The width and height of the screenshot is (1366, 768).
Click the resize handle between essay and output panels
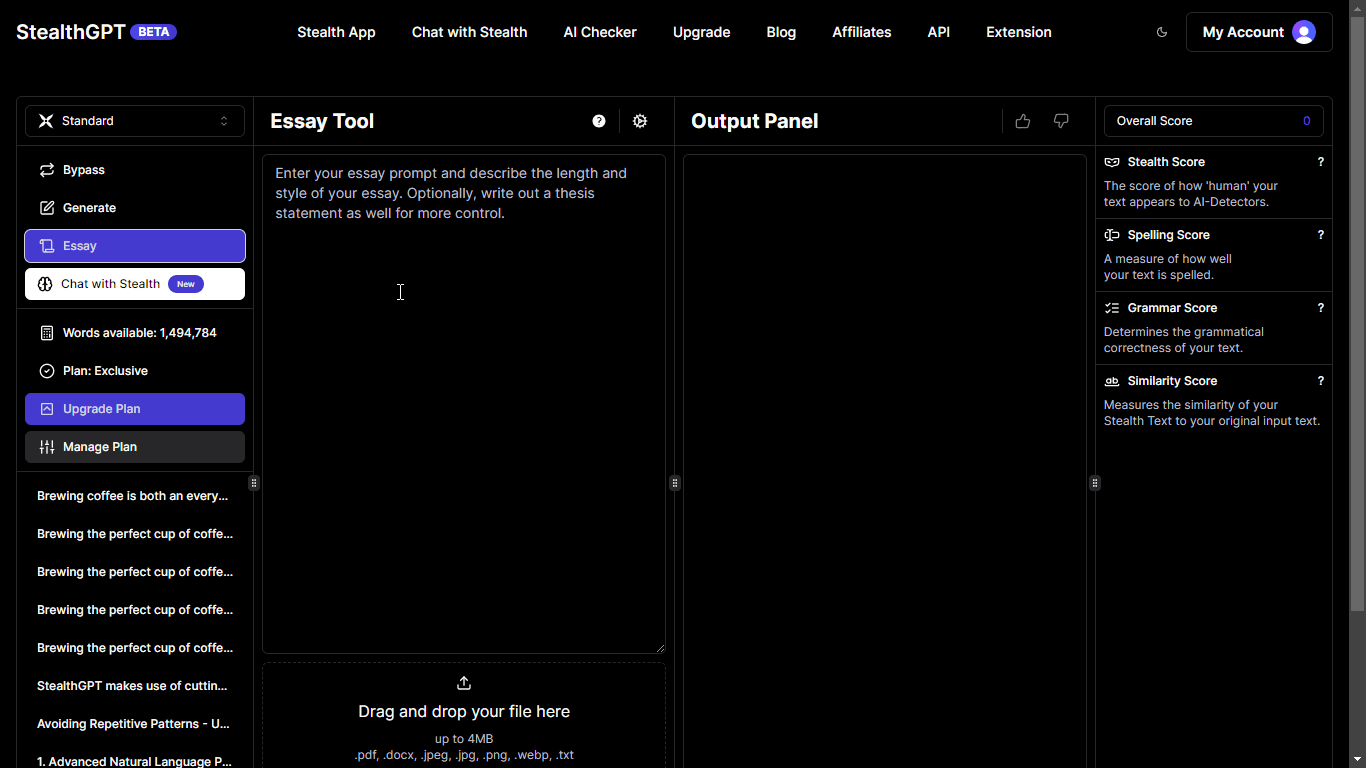coord(675,483)
